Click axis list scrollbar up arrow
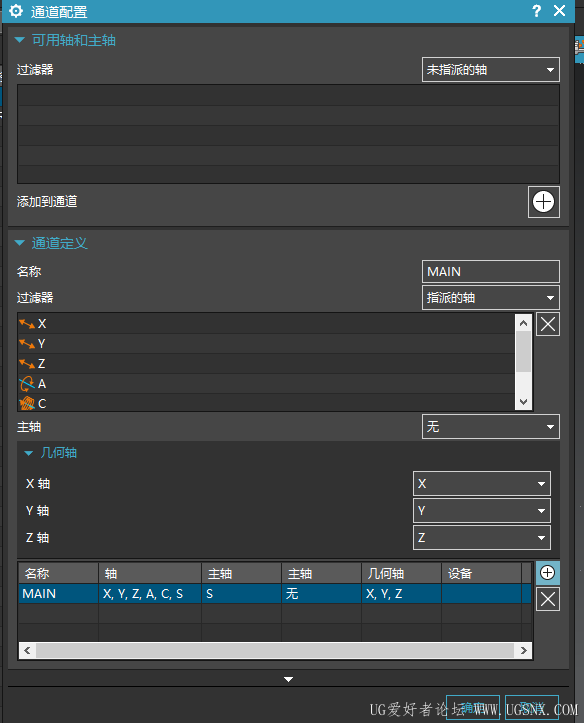 tap(523, 323)
